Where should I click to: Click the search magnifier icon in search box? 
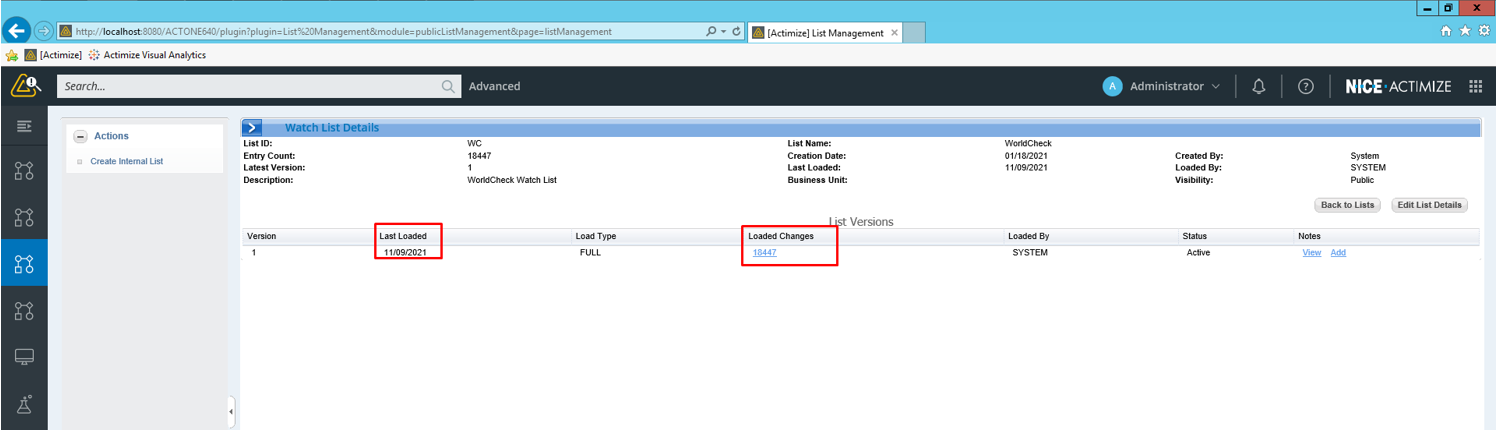click(449, 87)
